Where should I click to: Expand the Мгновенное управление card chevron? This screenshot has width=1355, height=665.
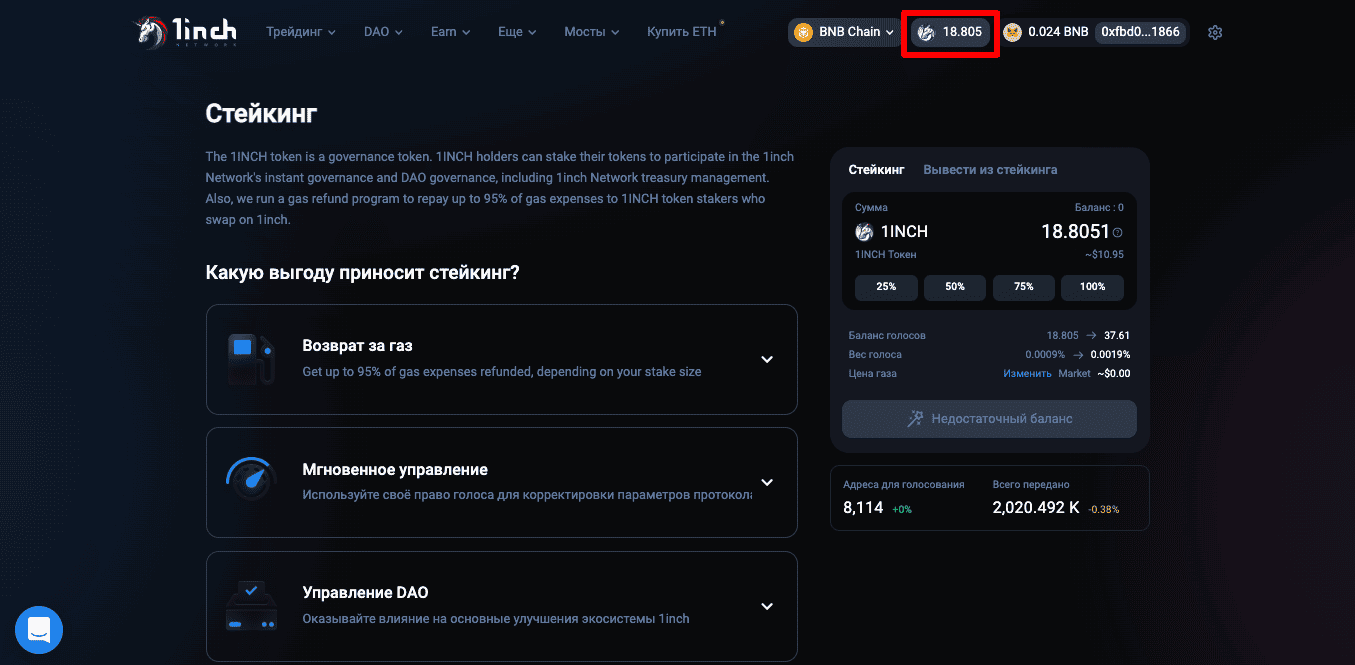click(767, 482)
